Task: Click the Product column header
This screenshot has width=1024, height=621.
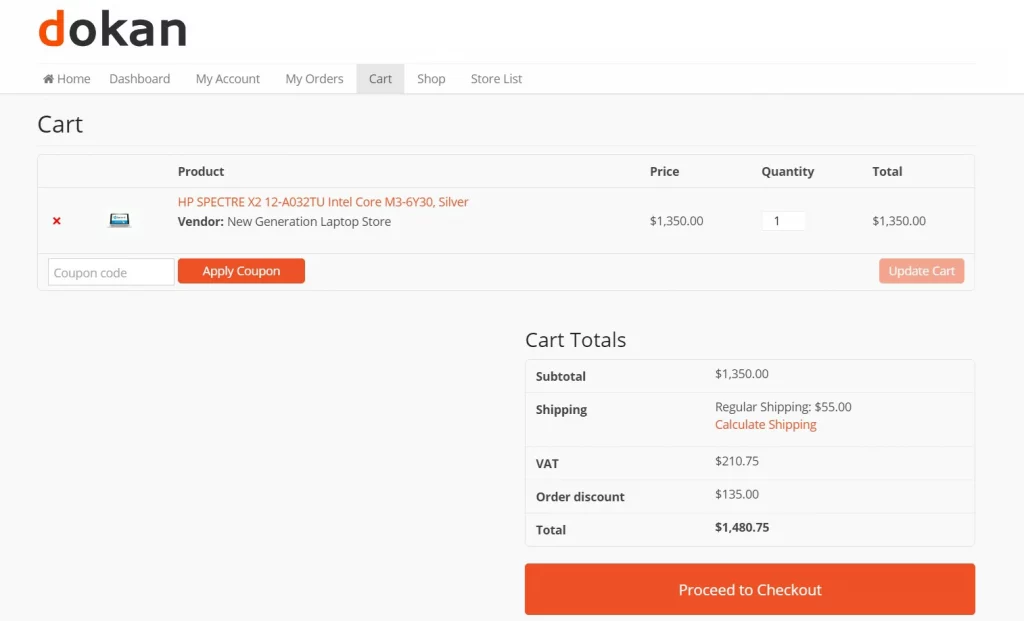Action: coord(201,171)
